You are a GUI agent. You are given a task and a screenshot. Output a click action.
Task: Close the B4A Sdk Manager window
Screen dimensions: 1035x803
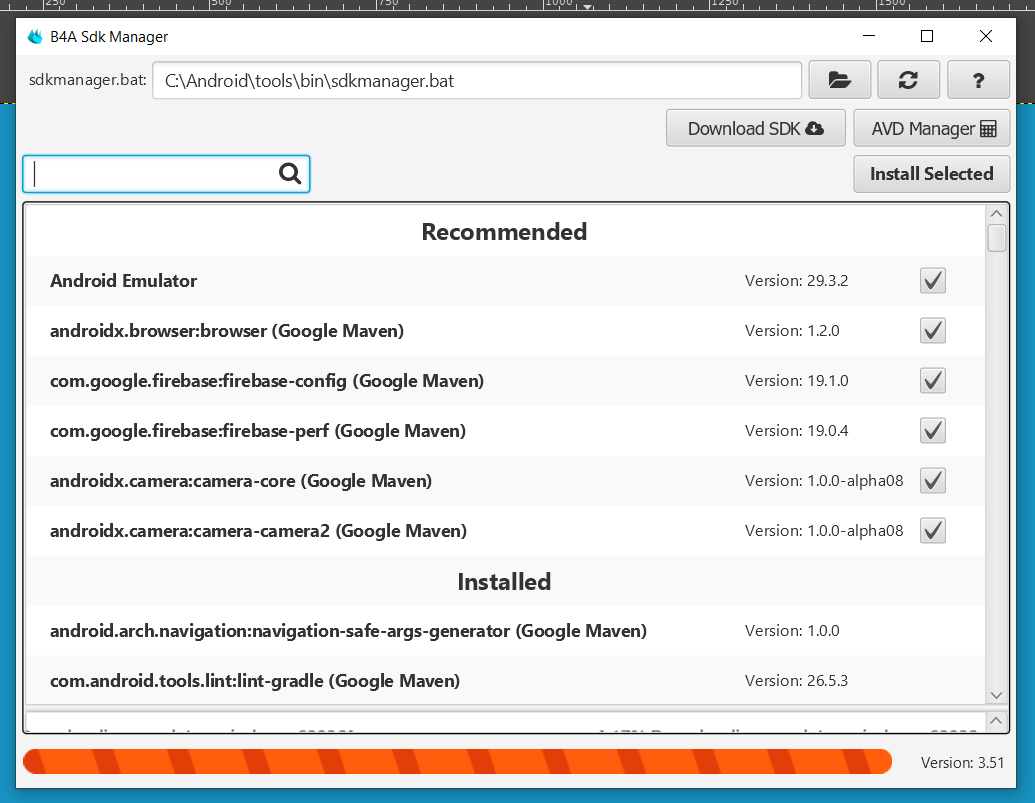tap(985, 36)
